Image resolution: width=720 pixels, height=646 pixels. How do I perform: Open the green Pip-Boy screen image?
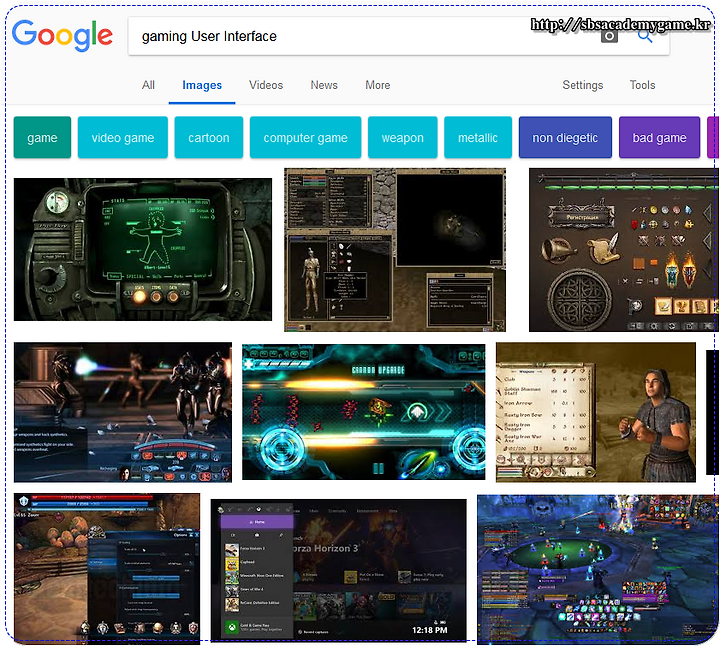click(x=143, y=249)
